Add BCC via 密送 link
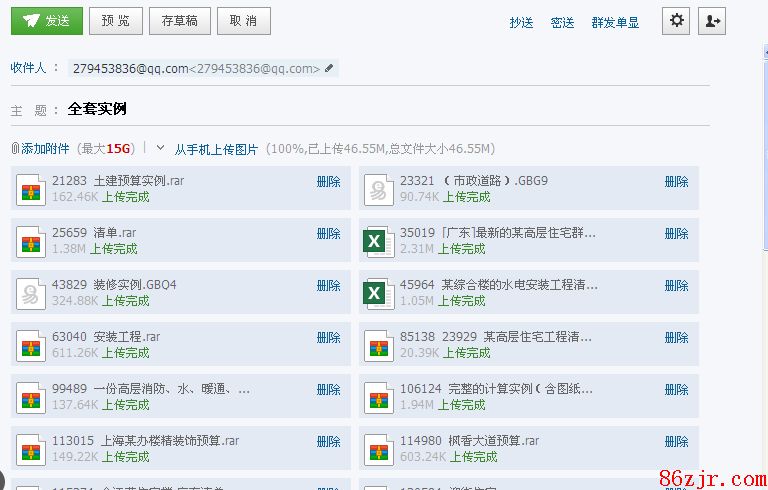The image size is (768, 490). [x=562, y=22]
